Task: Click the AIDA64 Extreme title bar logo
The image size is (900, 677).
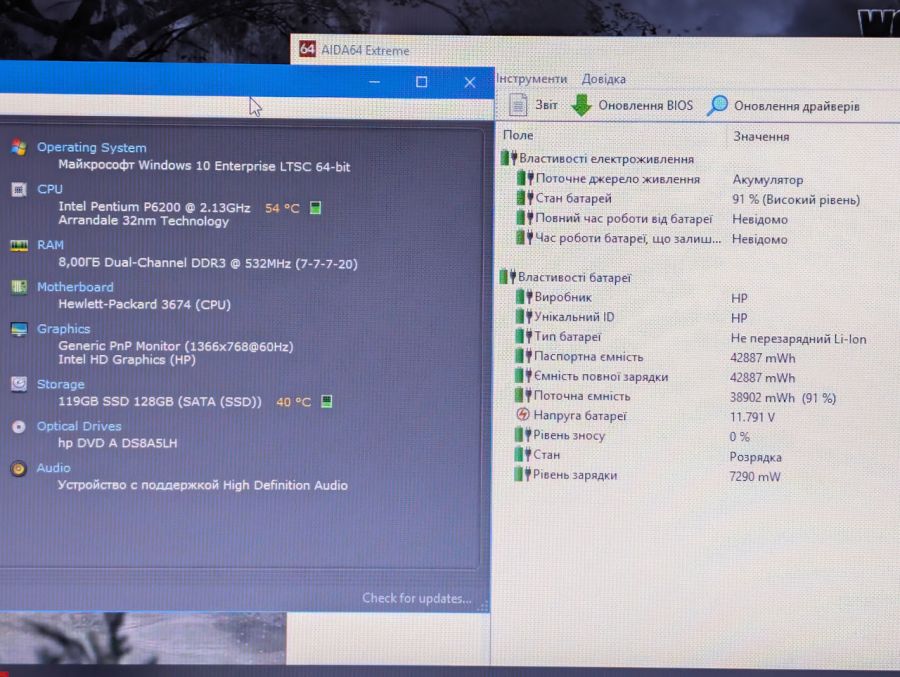Action: click(308, 49)
